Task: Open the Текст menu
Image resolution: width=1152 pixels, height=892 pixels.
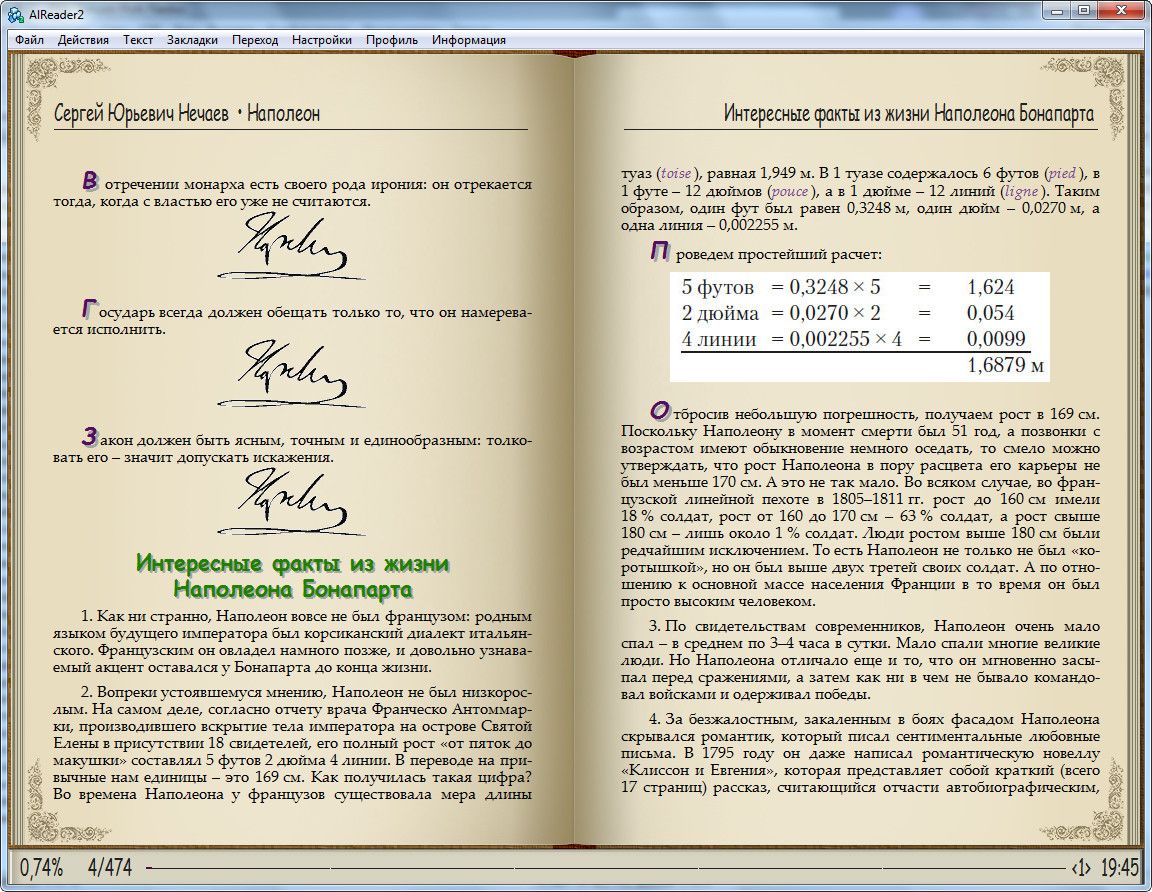Action: coord(138,40)
